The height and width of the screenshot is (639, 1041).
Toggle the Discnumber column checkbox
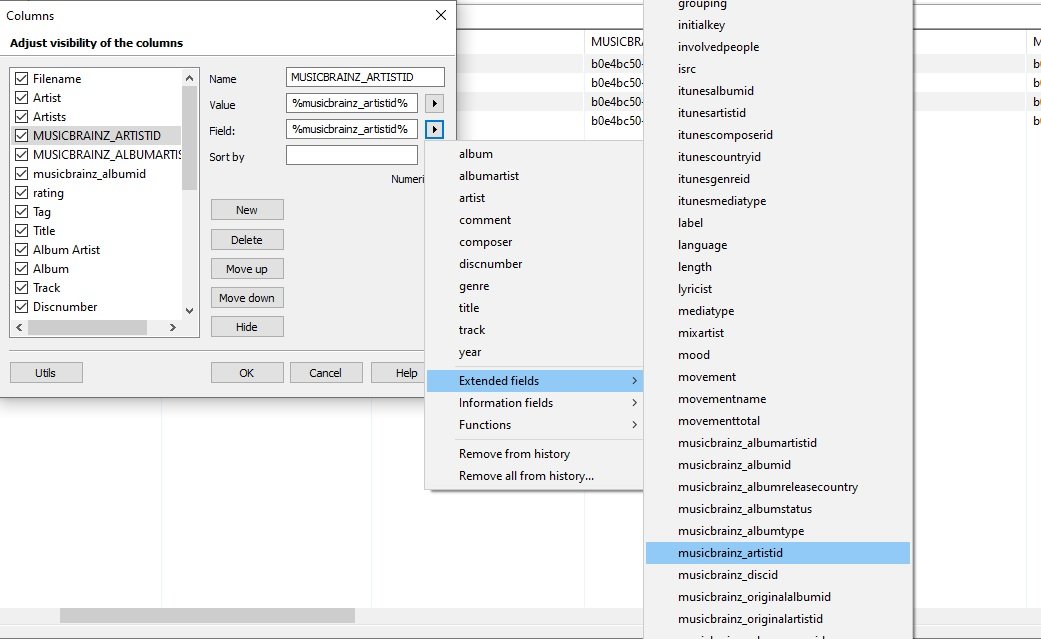[21, 307]
